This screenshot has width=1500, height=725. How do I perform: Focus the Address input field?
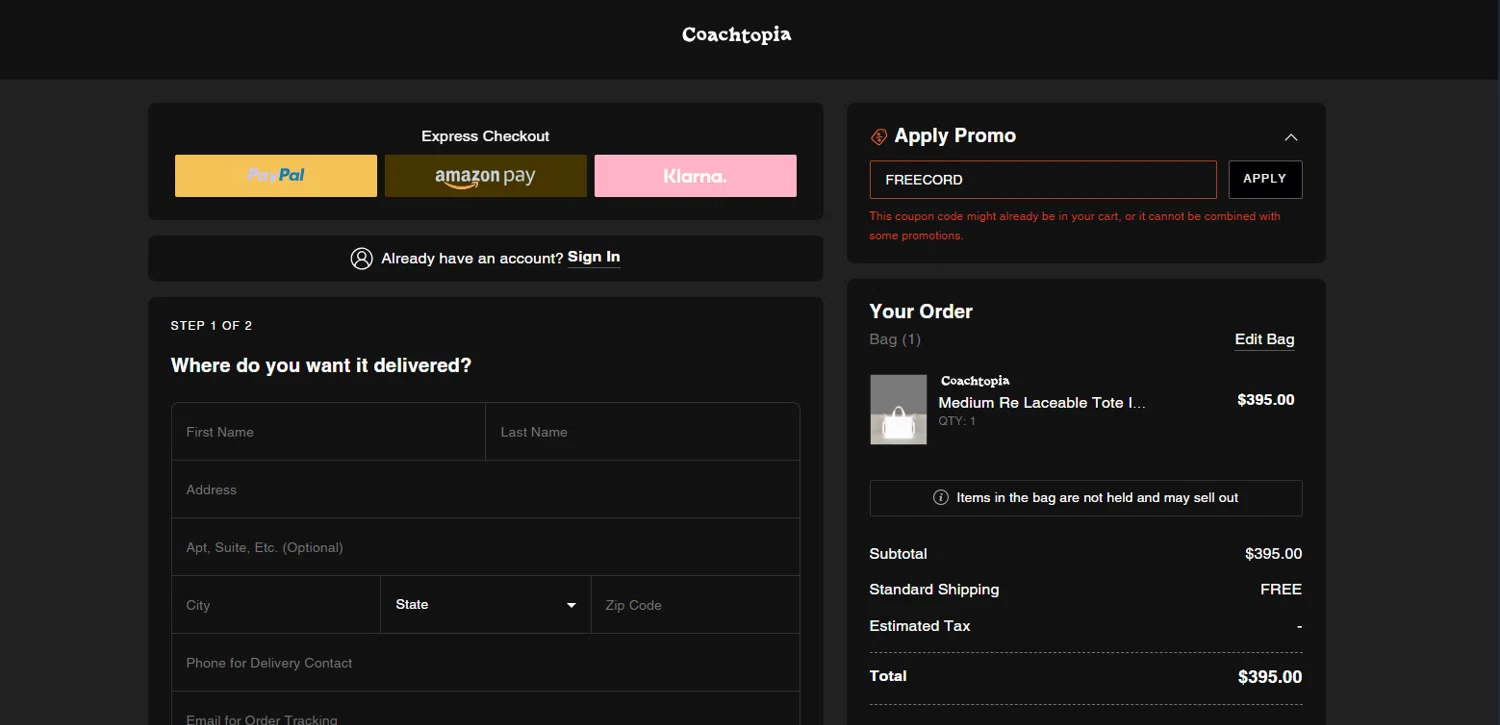pyautogui.click(x=485, y=490)
